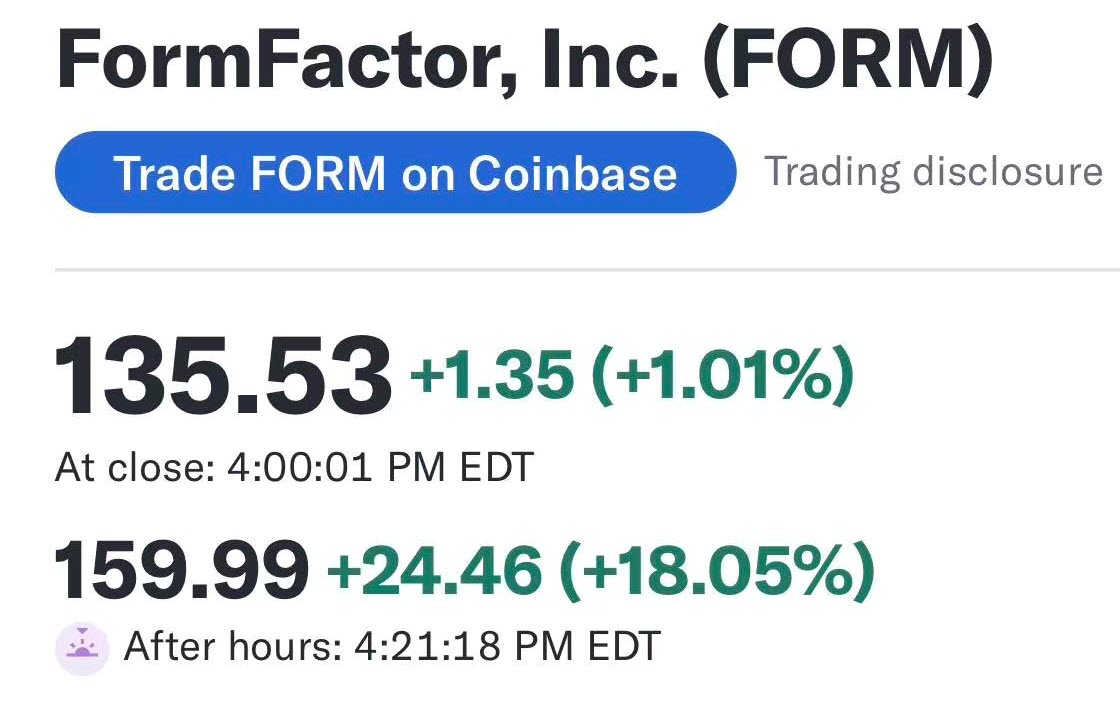
Task: Click the divider line below Trade button
Action: point(587,270)
